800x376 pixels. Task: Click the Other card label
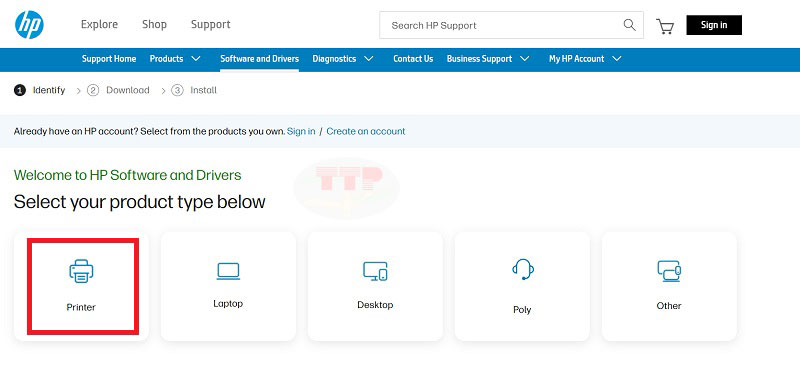(x=669, y=306)
